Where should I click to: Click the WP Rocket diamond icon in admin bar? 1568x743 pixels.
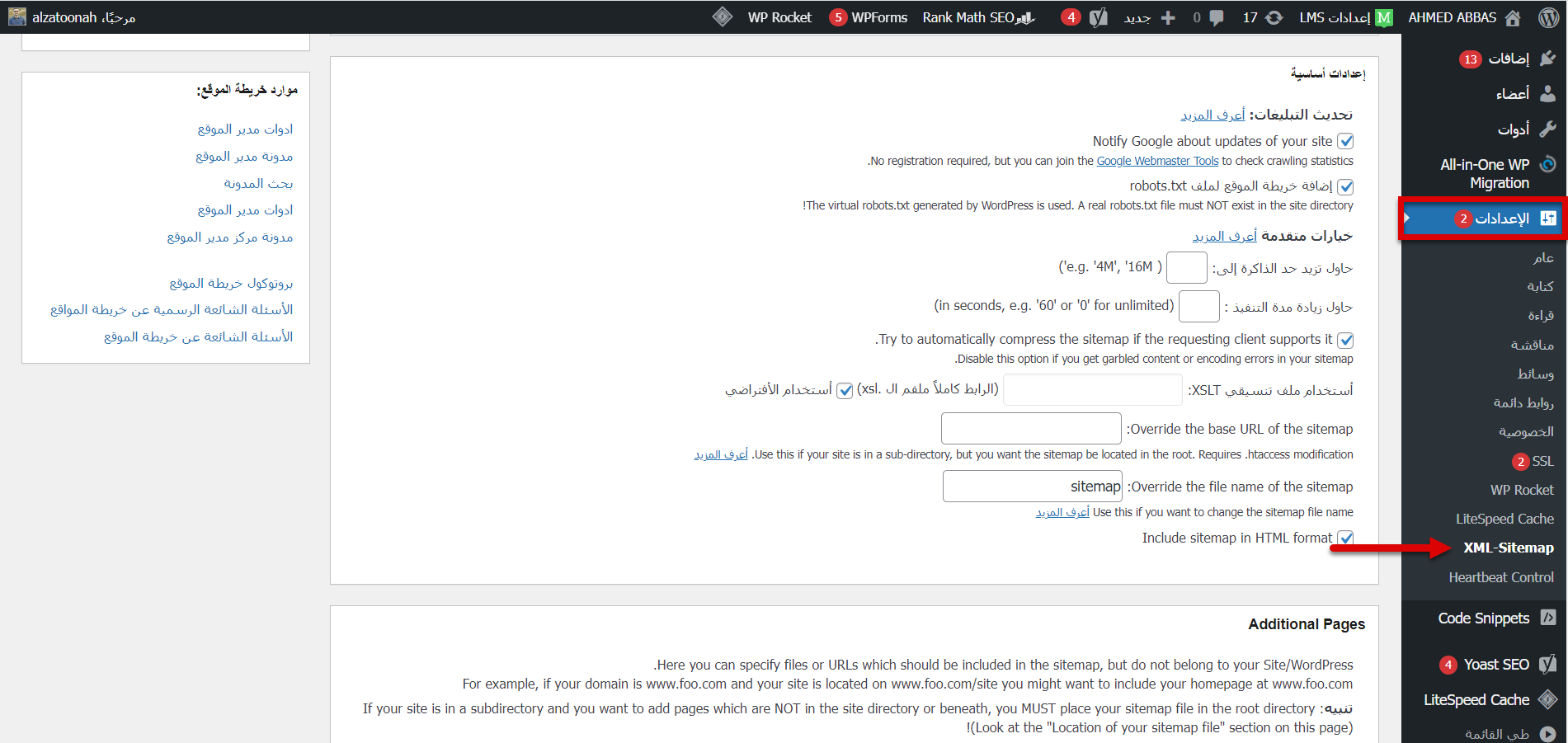(723, 17)
